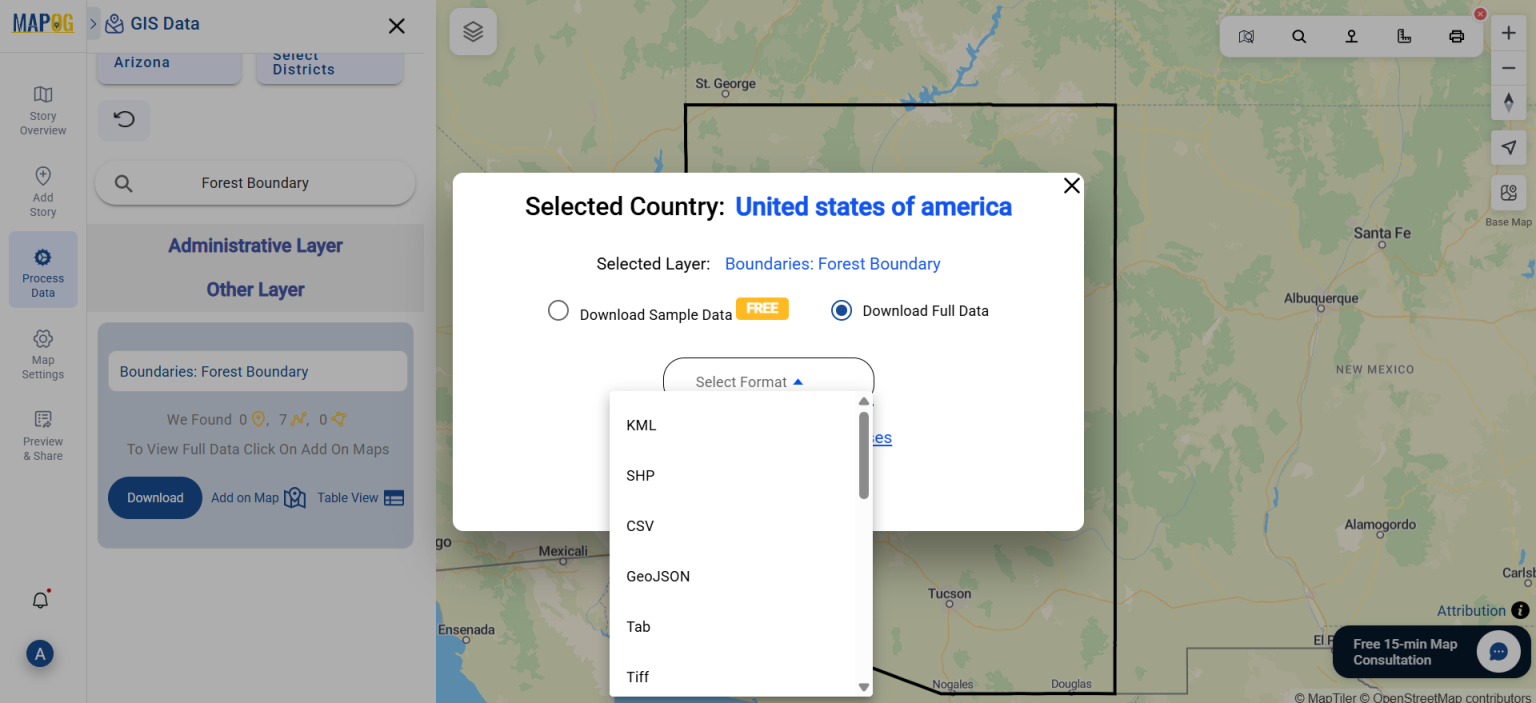
Task: Click the Download button for Forest Boundary
Action: coord(155,497)
